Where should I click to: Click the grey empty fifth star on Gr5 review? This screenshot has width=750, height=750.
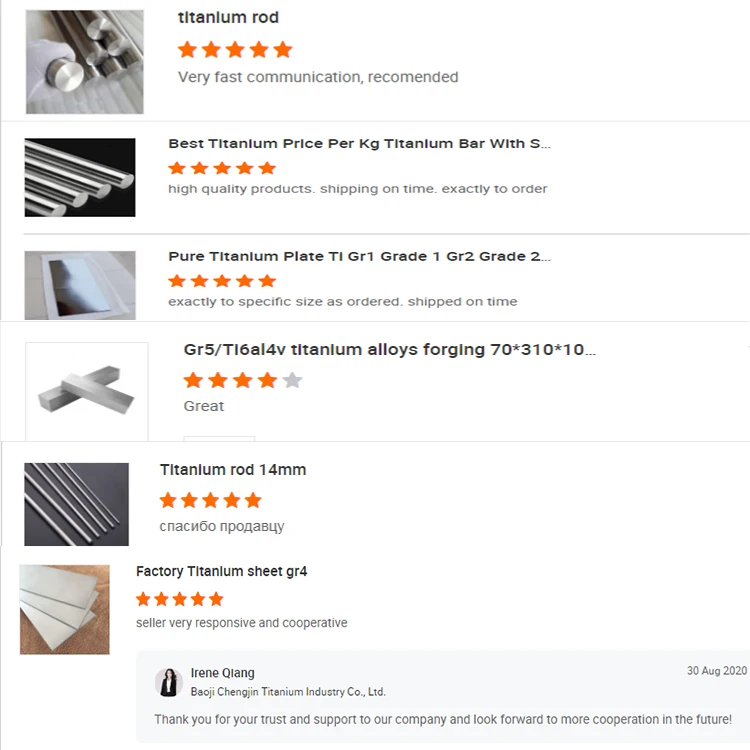point(292,381)
